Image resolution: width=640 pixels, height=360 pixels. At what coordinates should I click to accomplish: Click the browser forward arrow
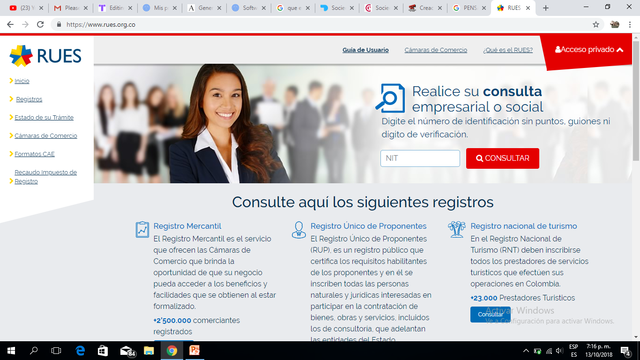(25, 24)
